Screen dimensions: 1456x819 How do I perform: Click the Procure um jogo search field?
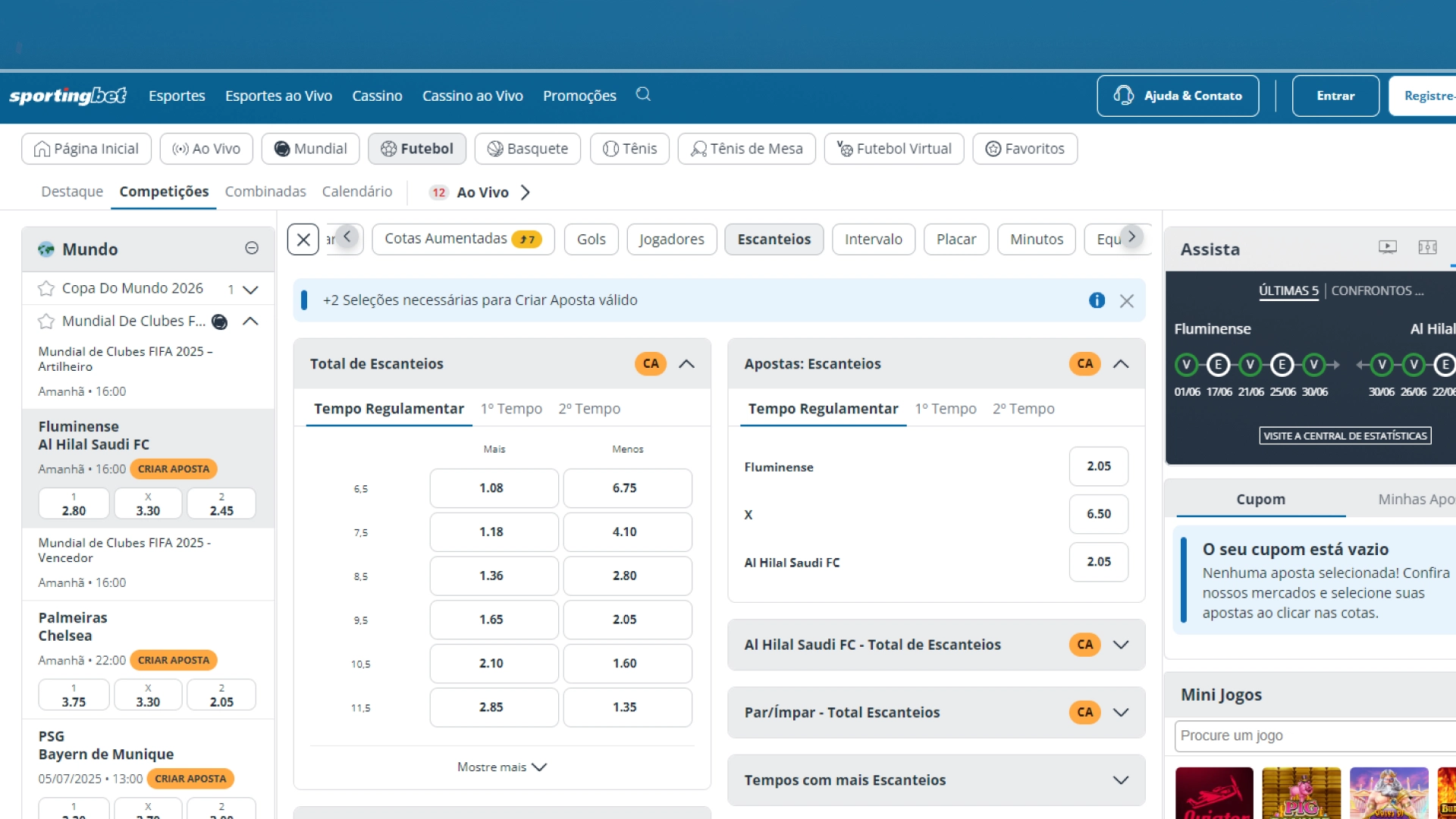1312,736
